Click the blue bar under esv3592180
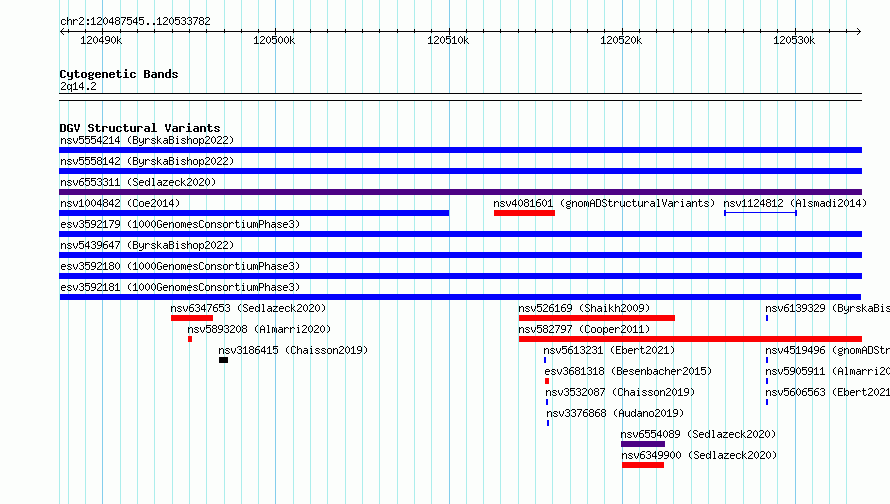This screenshot has height=504, width=890. [x=460, y=276]
